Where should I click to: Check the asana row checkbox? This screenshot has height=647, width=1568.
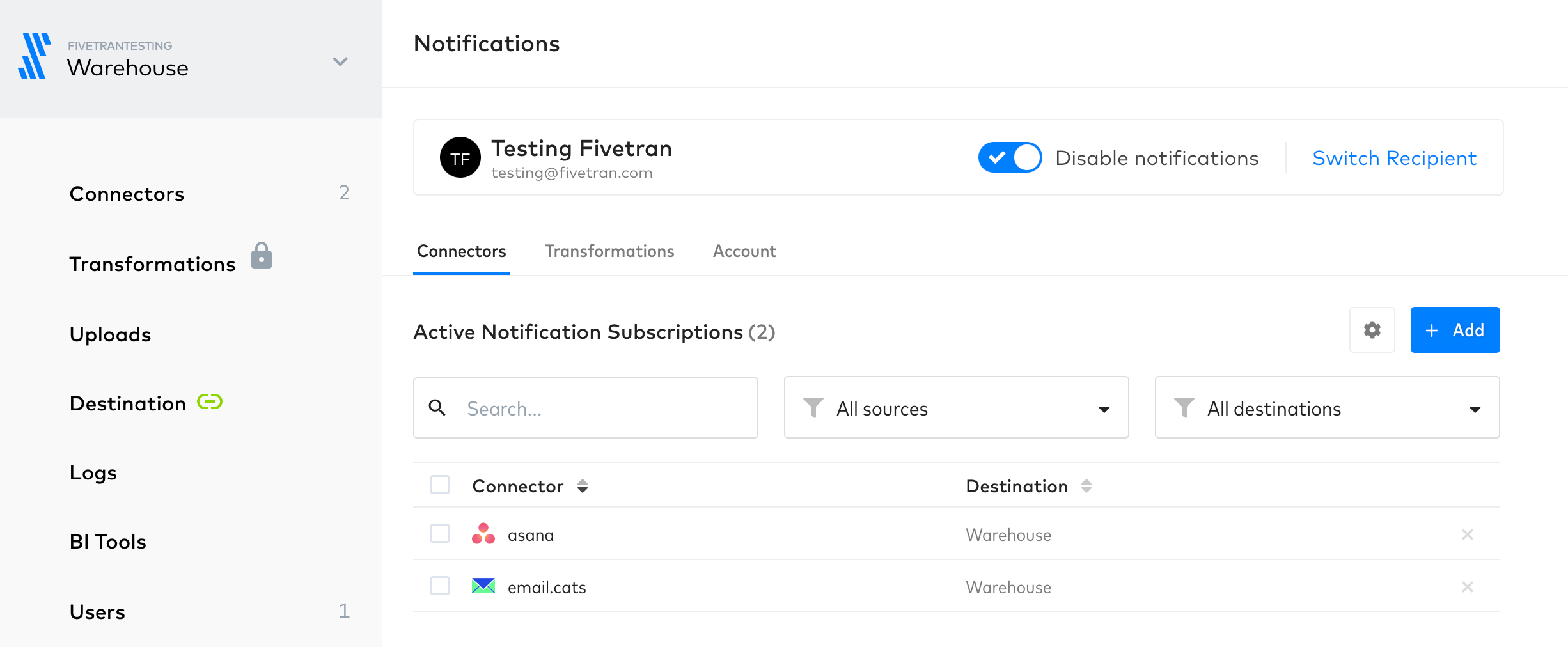(440, 533)
